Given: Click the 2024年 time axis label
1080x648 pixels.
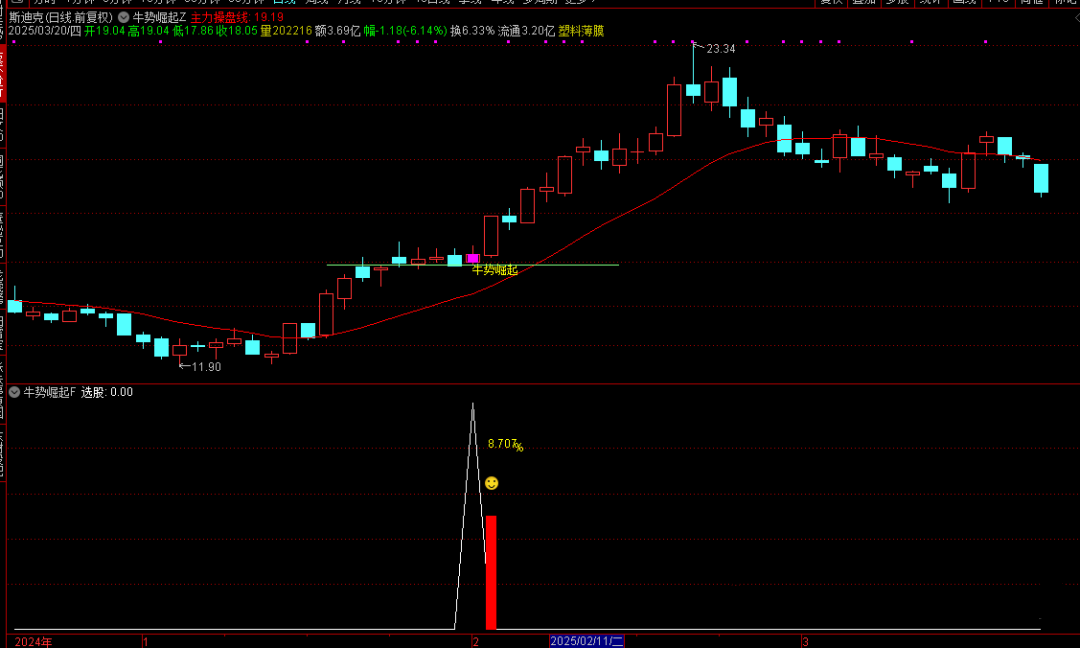Looking at the screenshot, I should point(33,640).
